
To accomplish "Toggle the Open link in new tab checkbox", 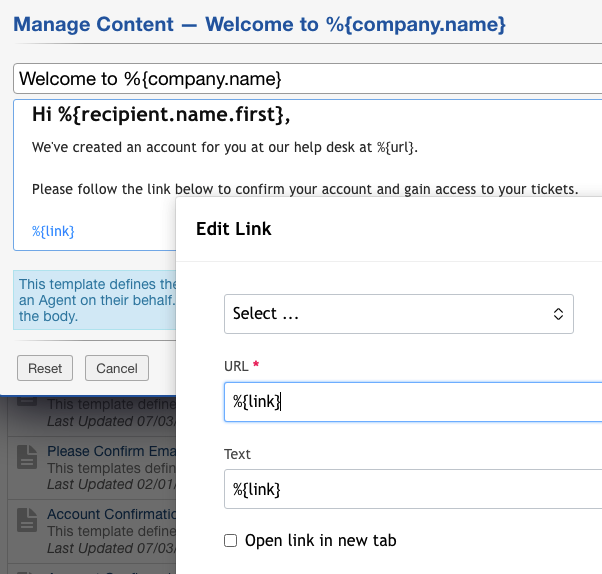I will (x=231, y=541).
